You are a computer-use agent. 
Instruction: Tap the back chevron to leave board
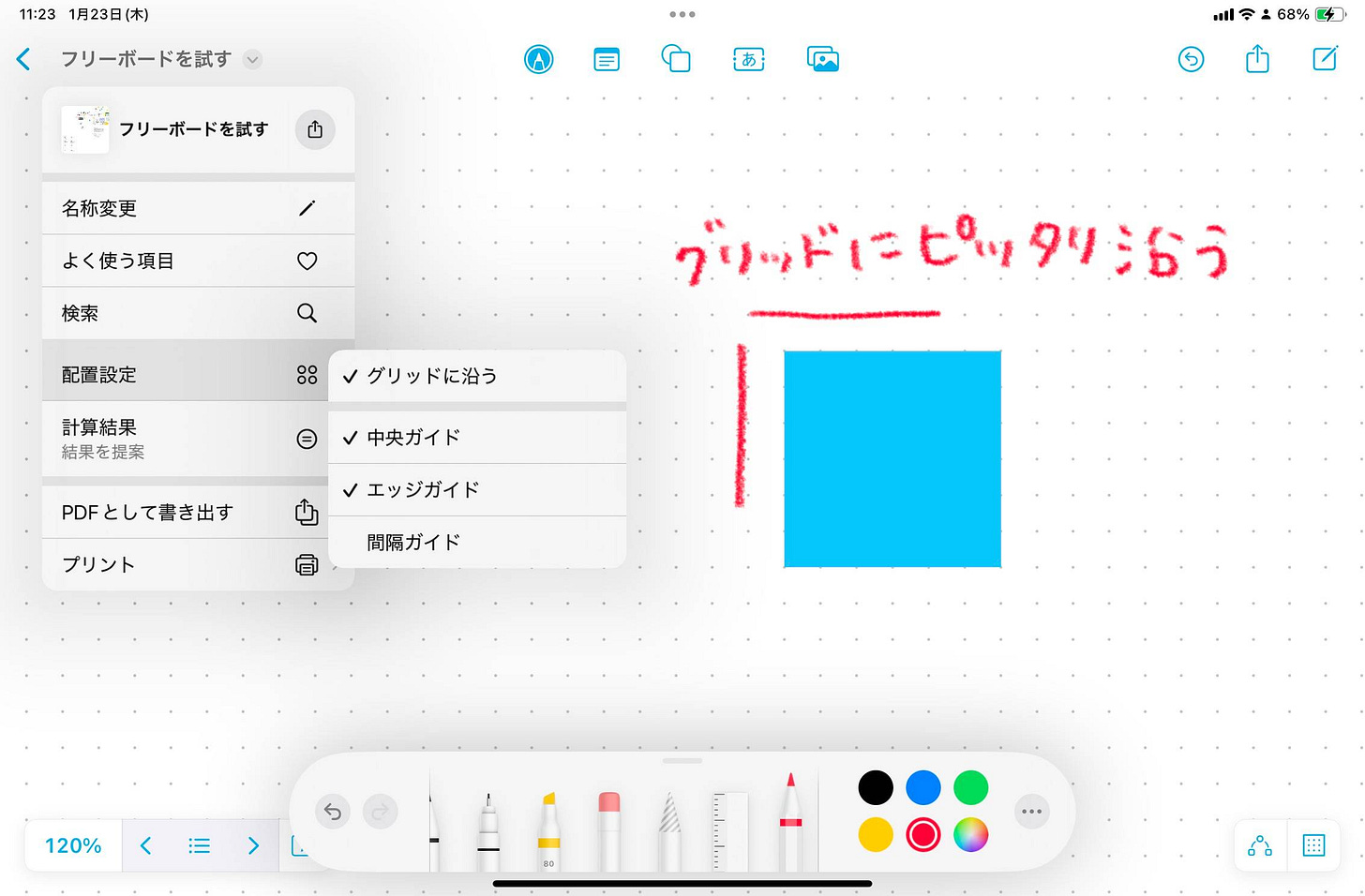[24, 59]
